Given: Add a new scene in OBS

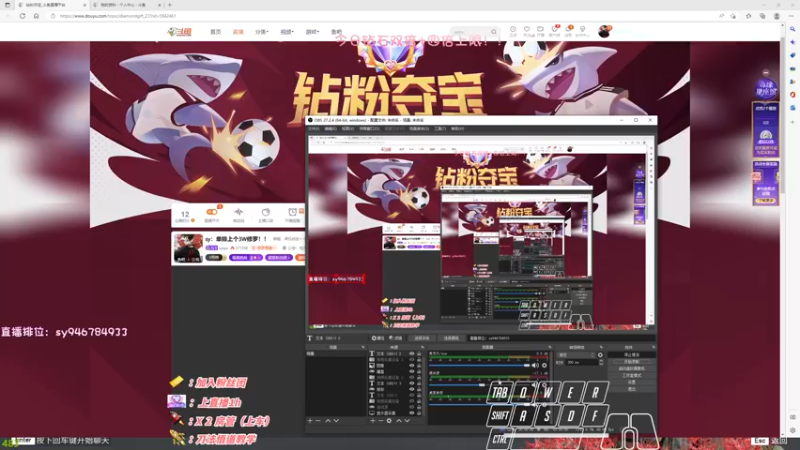Looking at the screenshot, I should click(310, 421).
